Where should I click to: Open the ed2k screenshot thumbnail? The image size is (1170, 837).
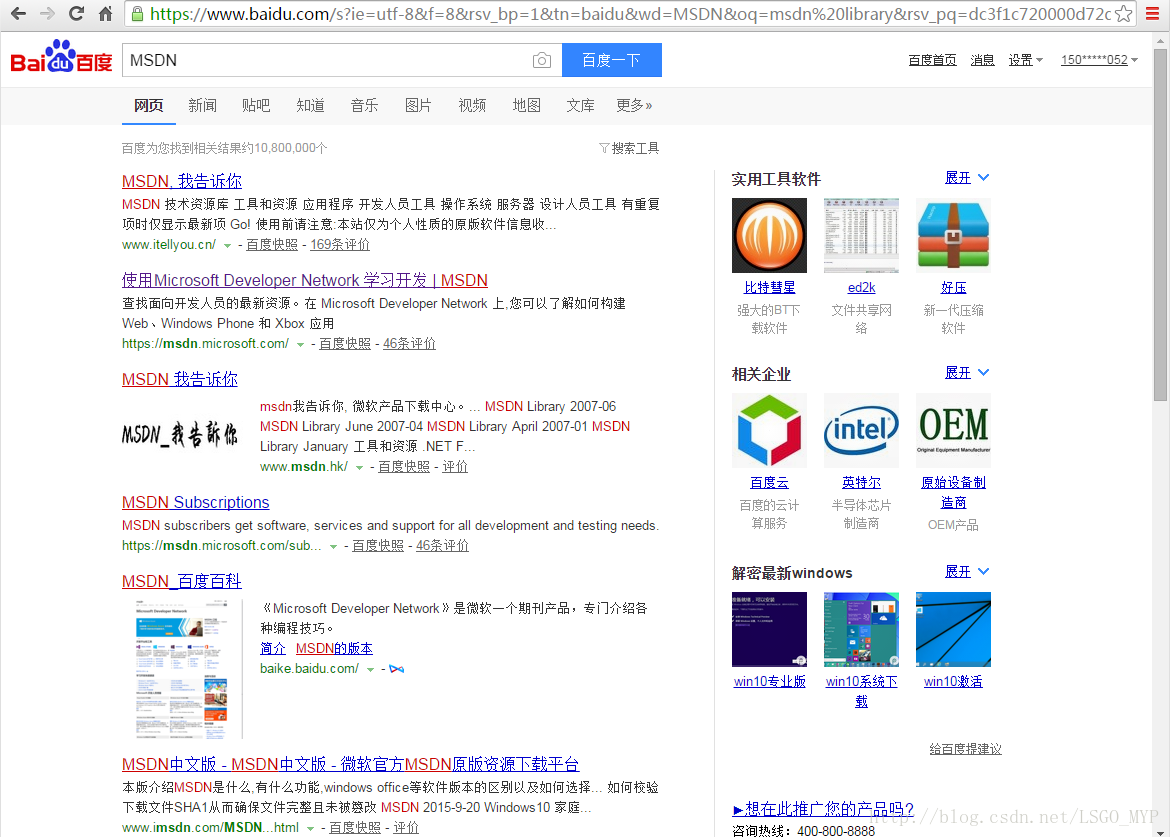click(861, 235)
